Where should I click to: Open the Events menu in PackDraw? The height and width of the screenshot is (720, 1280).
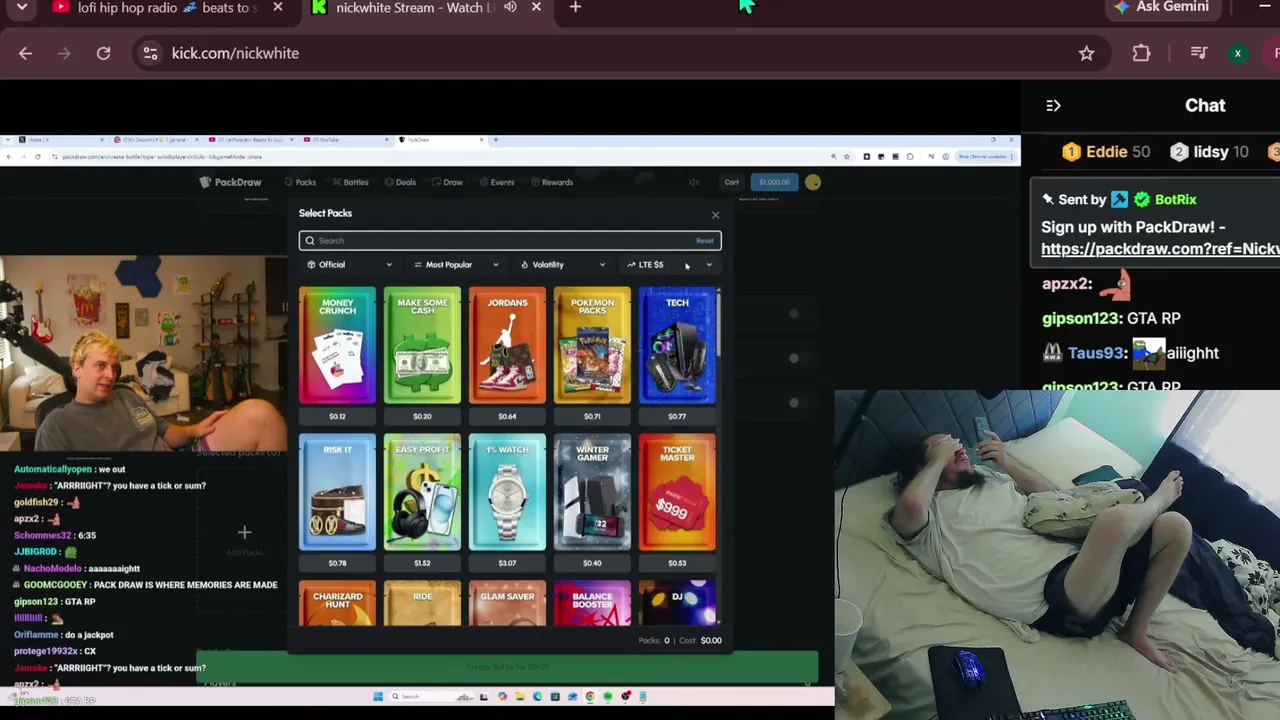tap(497, 182)
